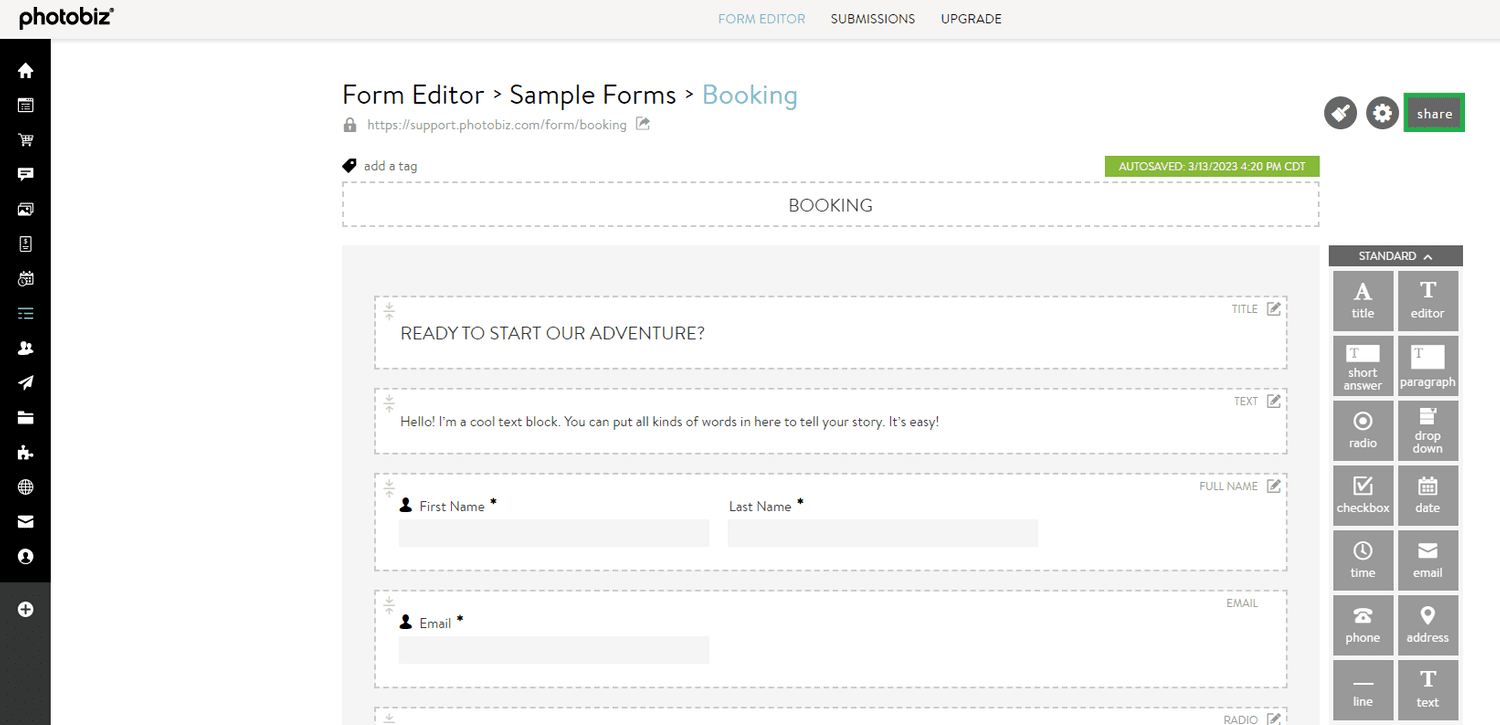
Task: Add a time element from the panel
Action: click(x=1363, y=560)
